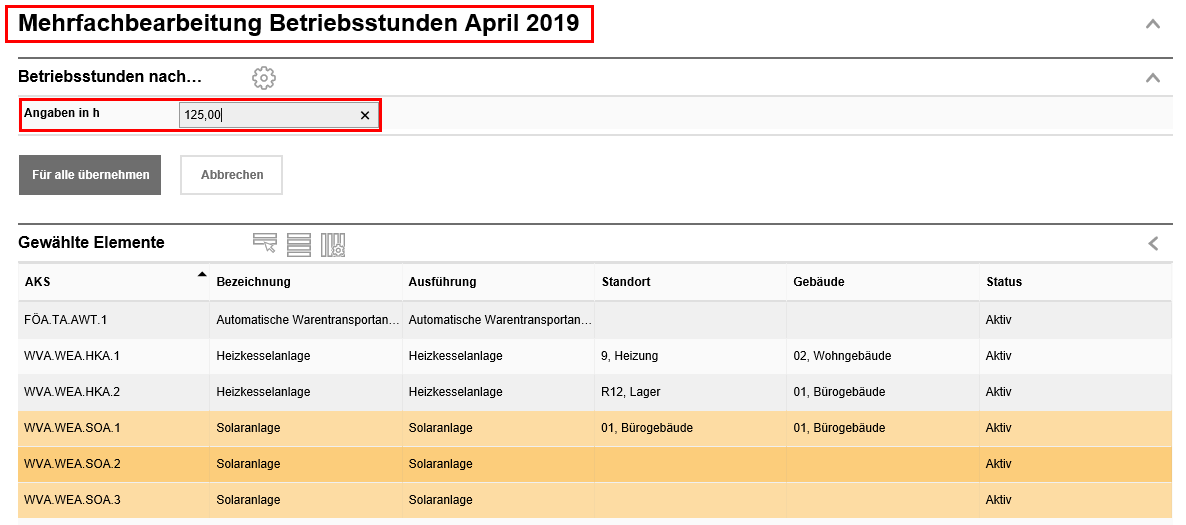This screenshot has height=525, width=1186.
Task: Select the row WVA.WEA.SOA.1
Action: pos(595,428)
